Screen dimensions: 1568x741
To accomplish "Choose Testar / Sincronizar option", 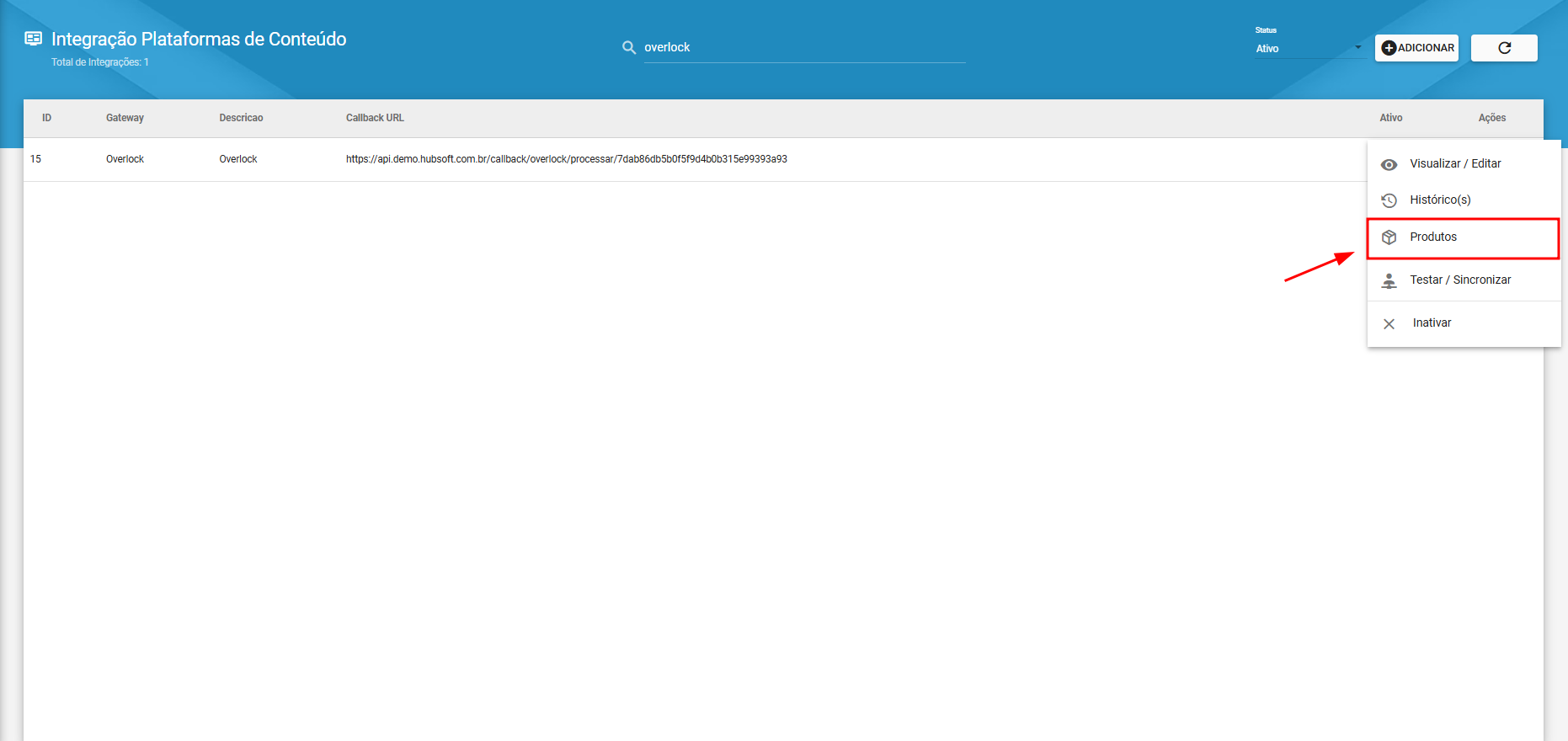I will coord(1464,280).
